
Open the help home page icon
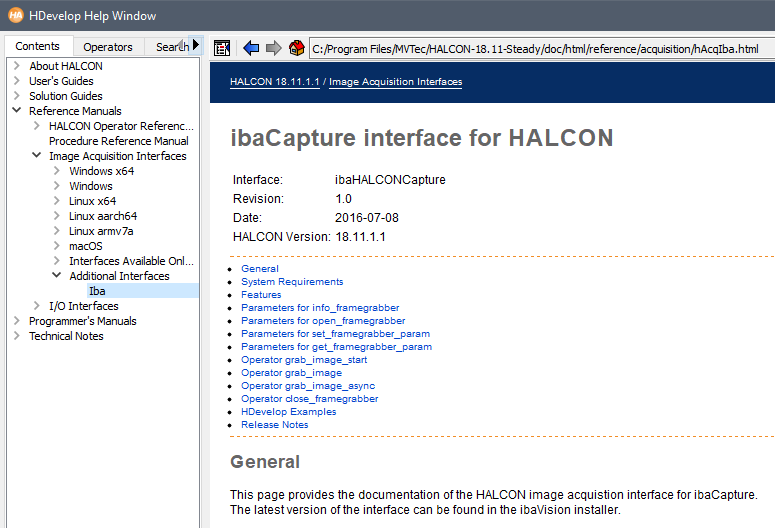(x=297, y=48)
